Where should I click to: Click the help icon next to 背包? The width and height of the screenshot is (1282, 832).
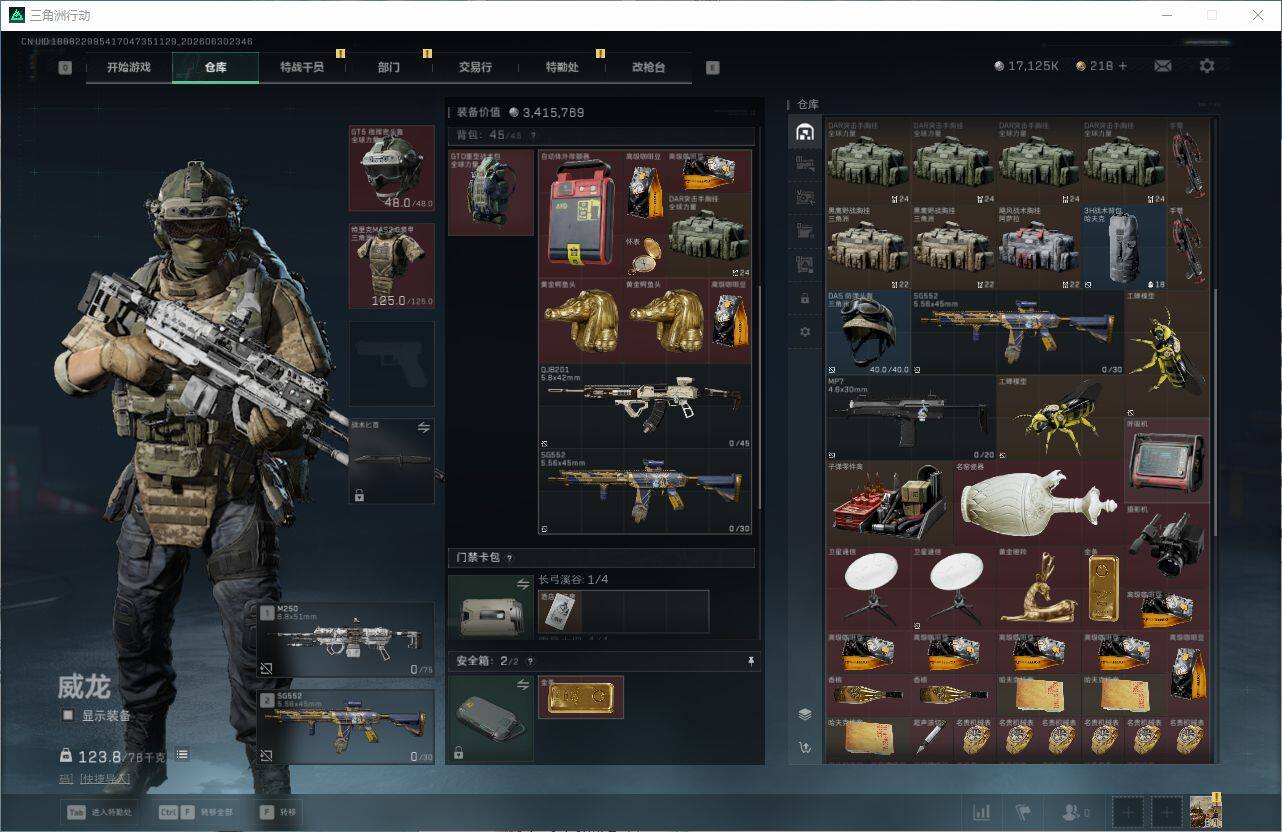pos(532,135)
